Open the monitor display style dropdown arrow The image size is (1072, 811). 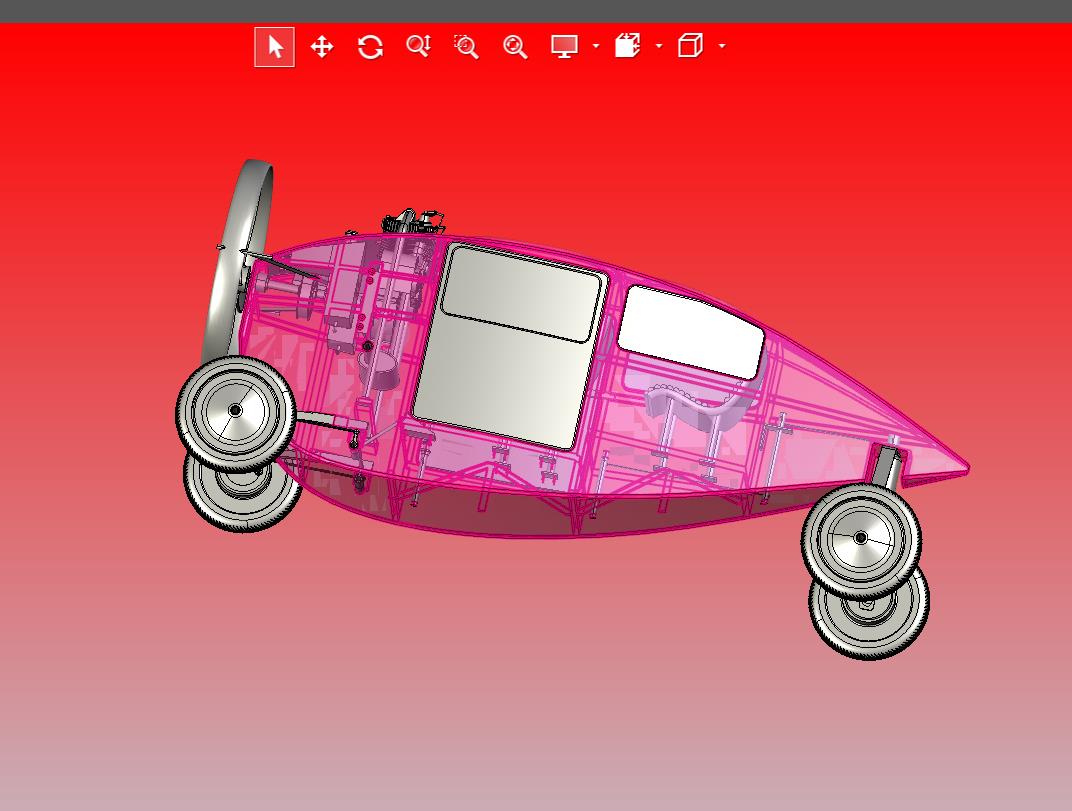tap(595, 46)
